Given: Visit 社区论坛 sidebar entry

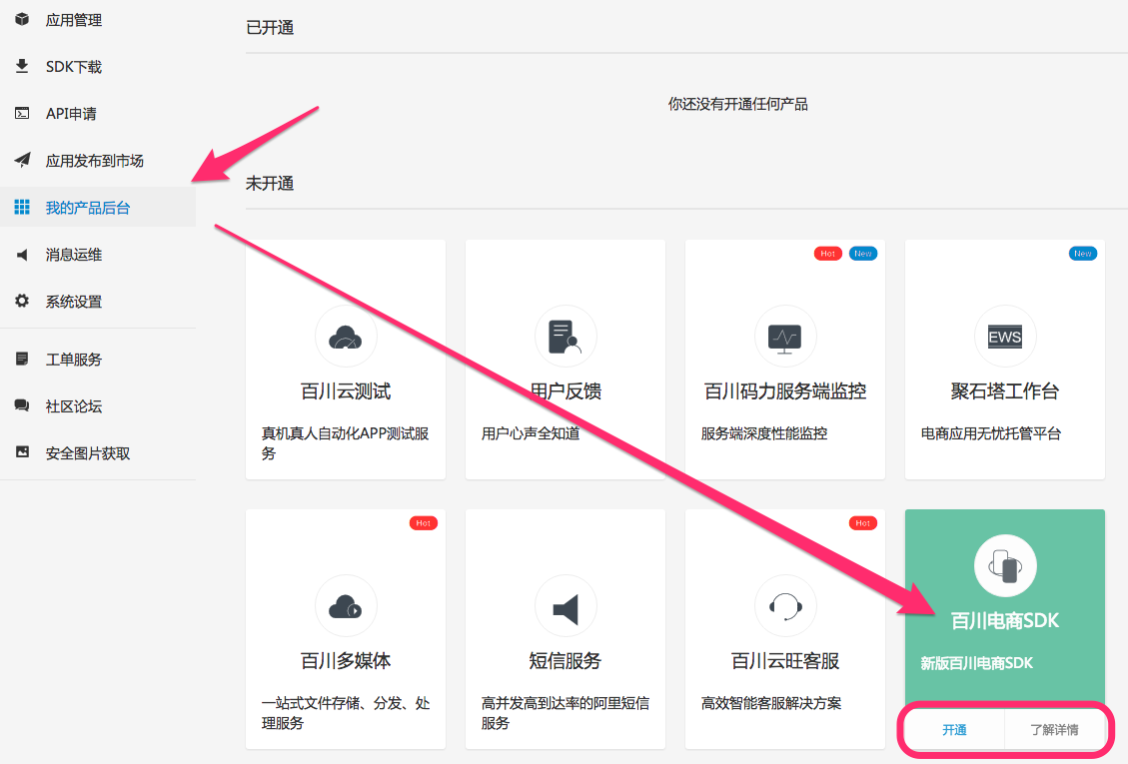Looking at the screenshot, I should 73,406.
